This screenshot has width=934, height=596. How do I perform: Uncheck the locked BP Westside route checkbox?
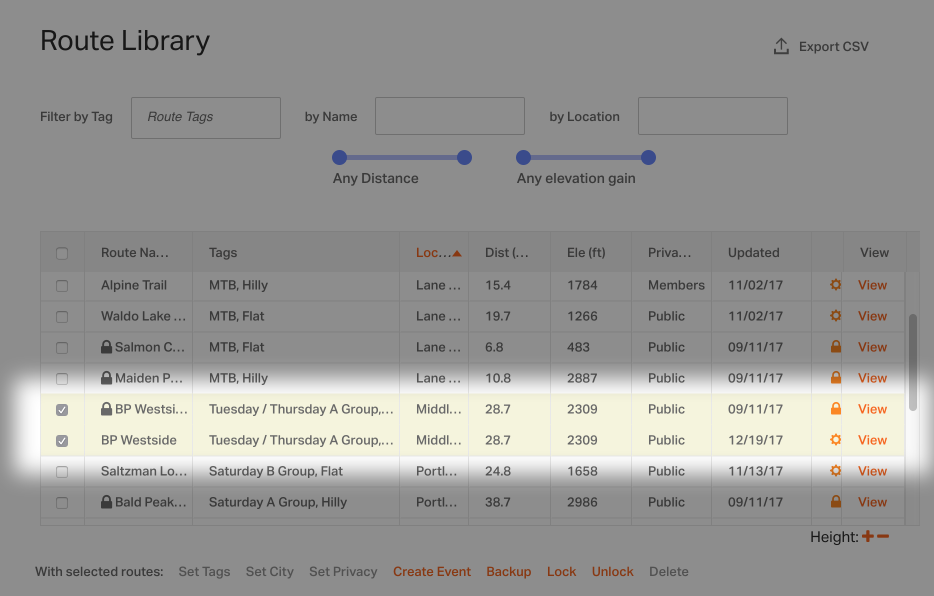pos(62,410)
